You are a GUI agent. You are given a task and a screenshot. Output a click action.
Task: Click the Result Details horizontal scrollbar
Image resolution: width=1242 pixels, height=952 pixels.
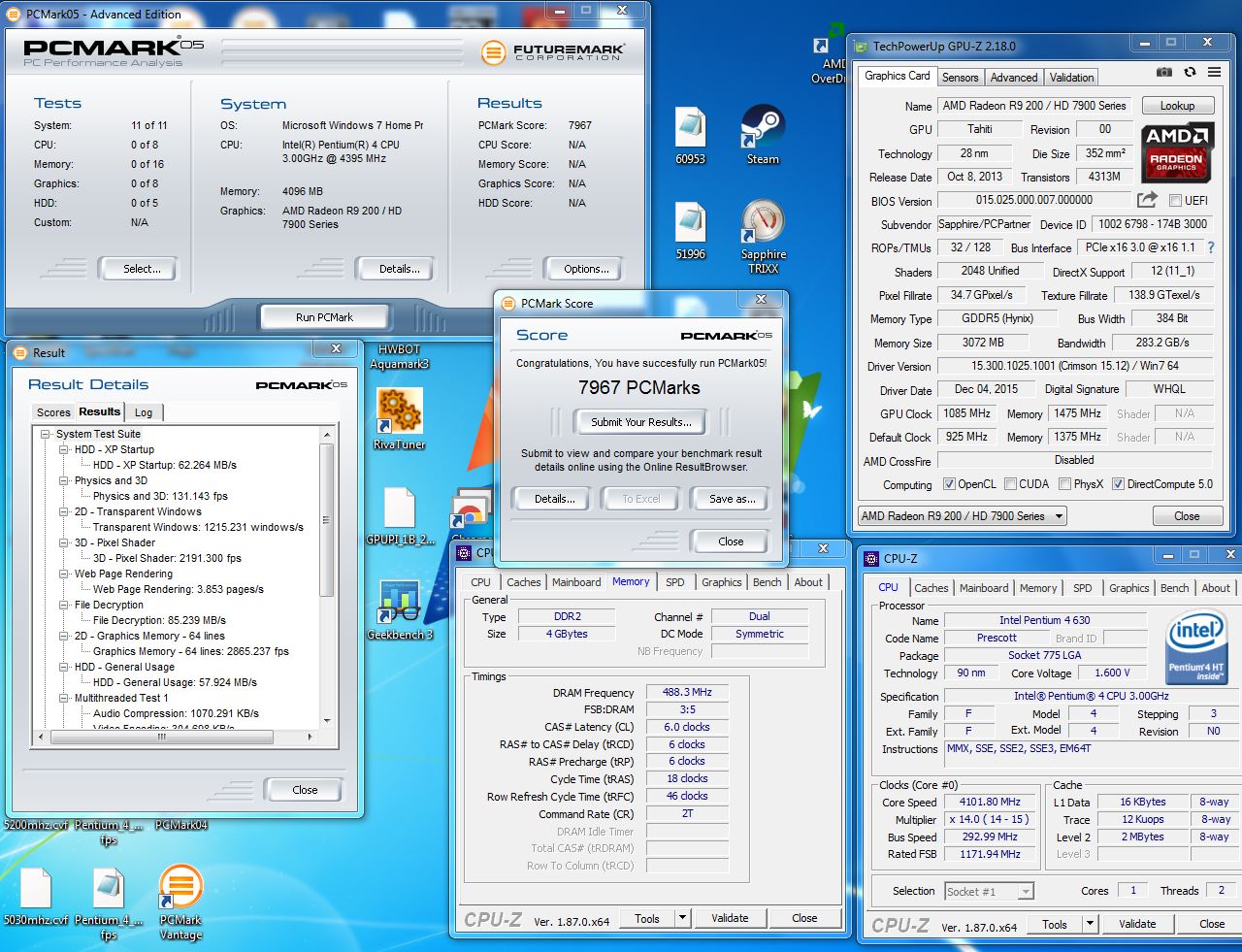pyautogui.click(x=176, y=737)
